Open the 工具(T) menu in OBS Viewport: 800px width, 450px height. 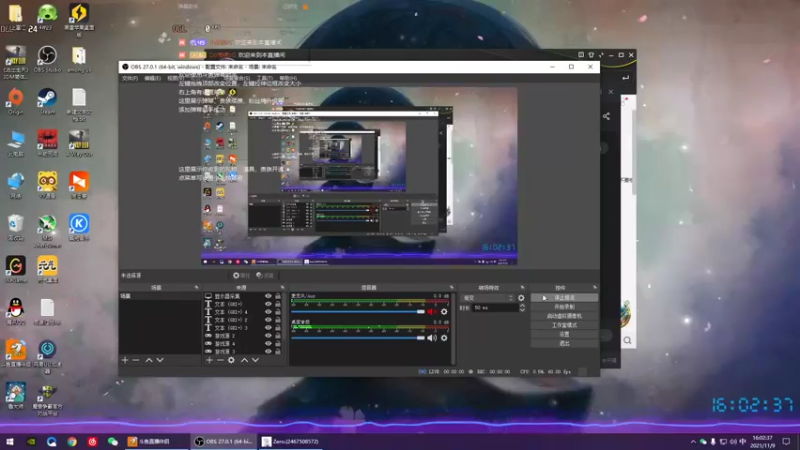coord(264,79)
